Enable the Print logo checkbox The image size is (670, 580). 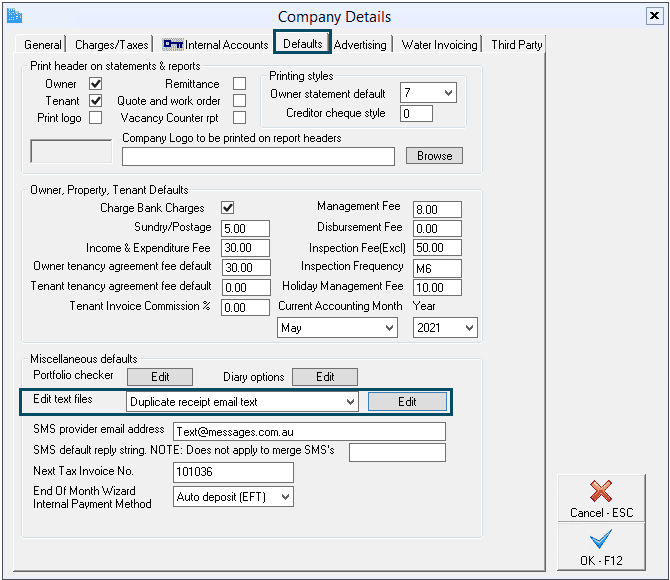95,118
